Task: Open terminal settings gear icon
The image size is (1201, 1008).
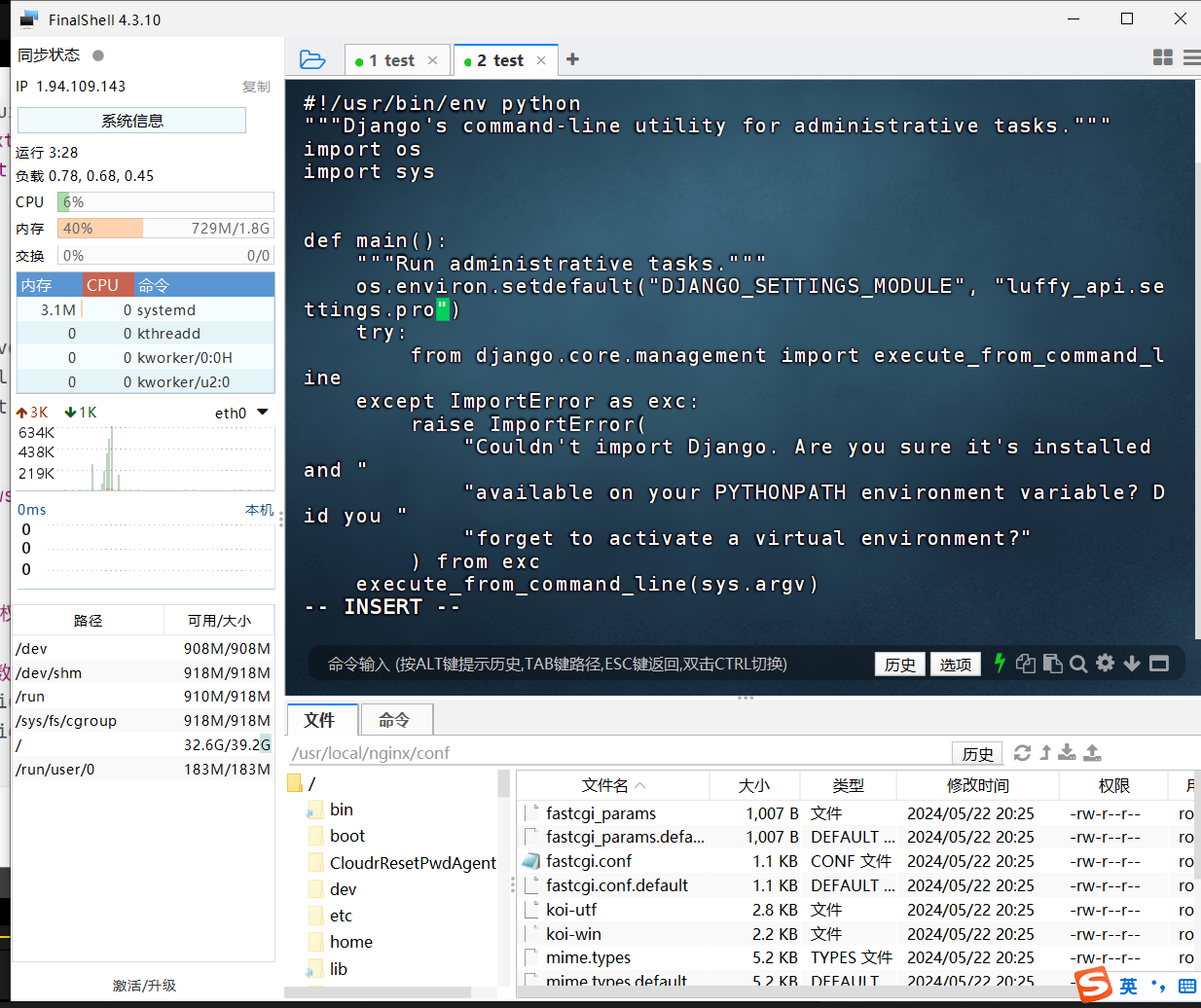Action: 1105,664
